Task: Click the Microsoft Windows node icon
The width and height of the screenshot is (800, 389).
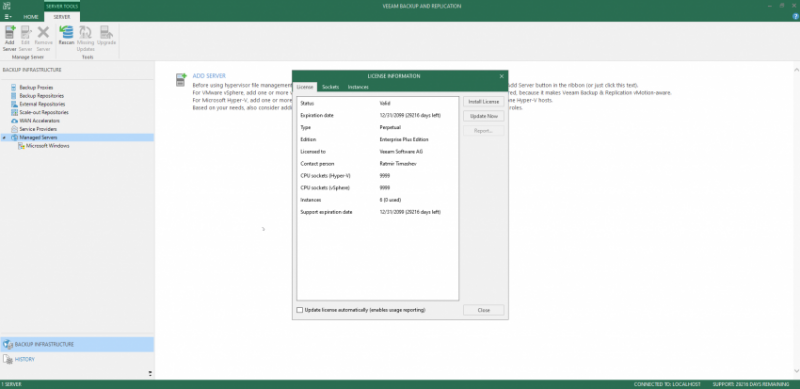Action: pyautogui.click(x=21, y=145)
